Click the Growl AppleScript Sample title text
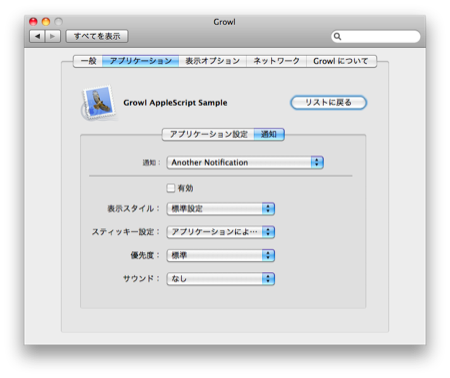This screenshot has height=378, width=450. click(x=175, y=103)
